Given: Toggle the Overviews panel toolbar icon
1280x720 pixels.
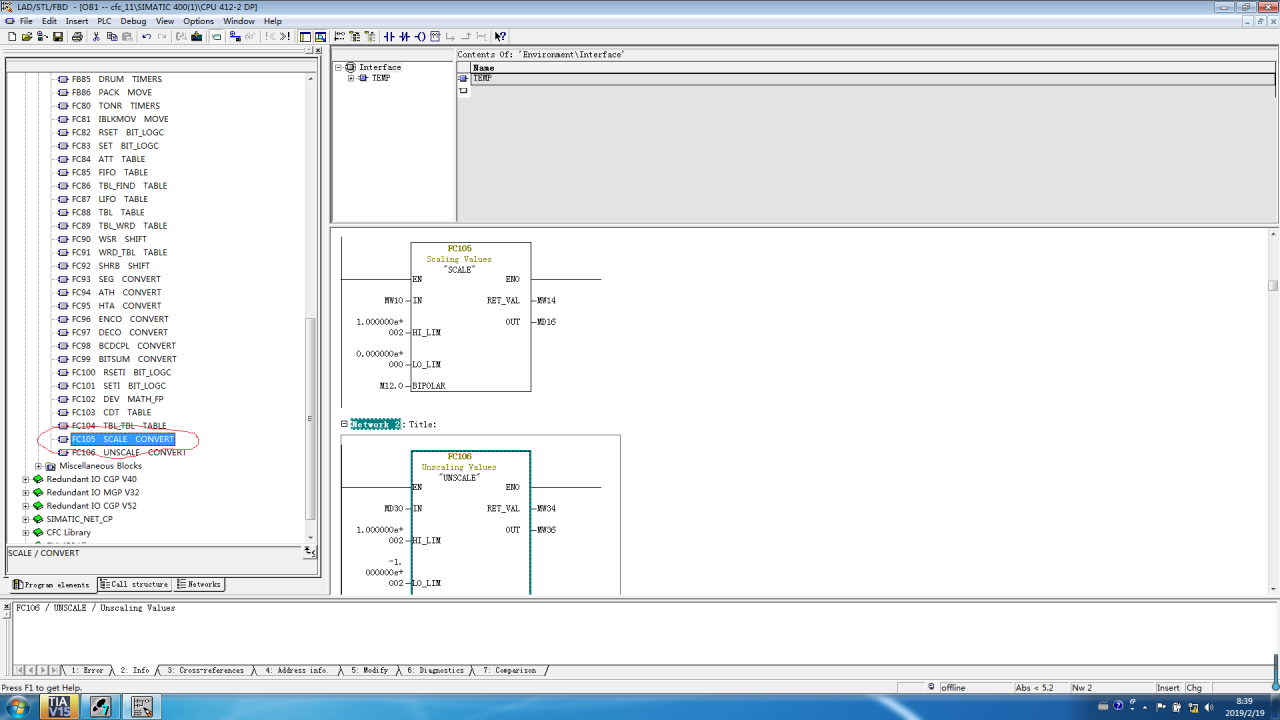Looking at the screenshot, I should [x=305, y=36].
